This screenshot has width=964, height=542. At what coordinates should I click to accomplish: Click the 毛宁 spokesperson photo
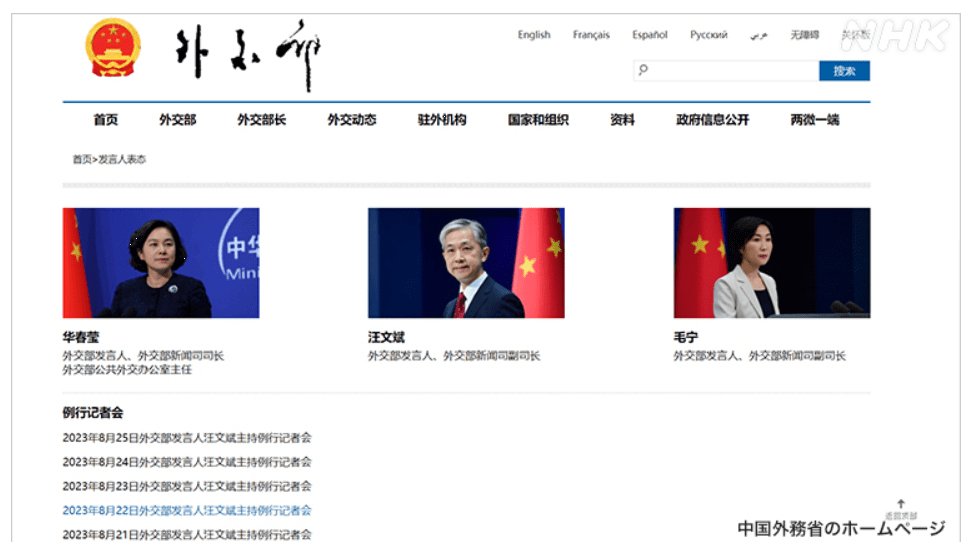[771, 263]
